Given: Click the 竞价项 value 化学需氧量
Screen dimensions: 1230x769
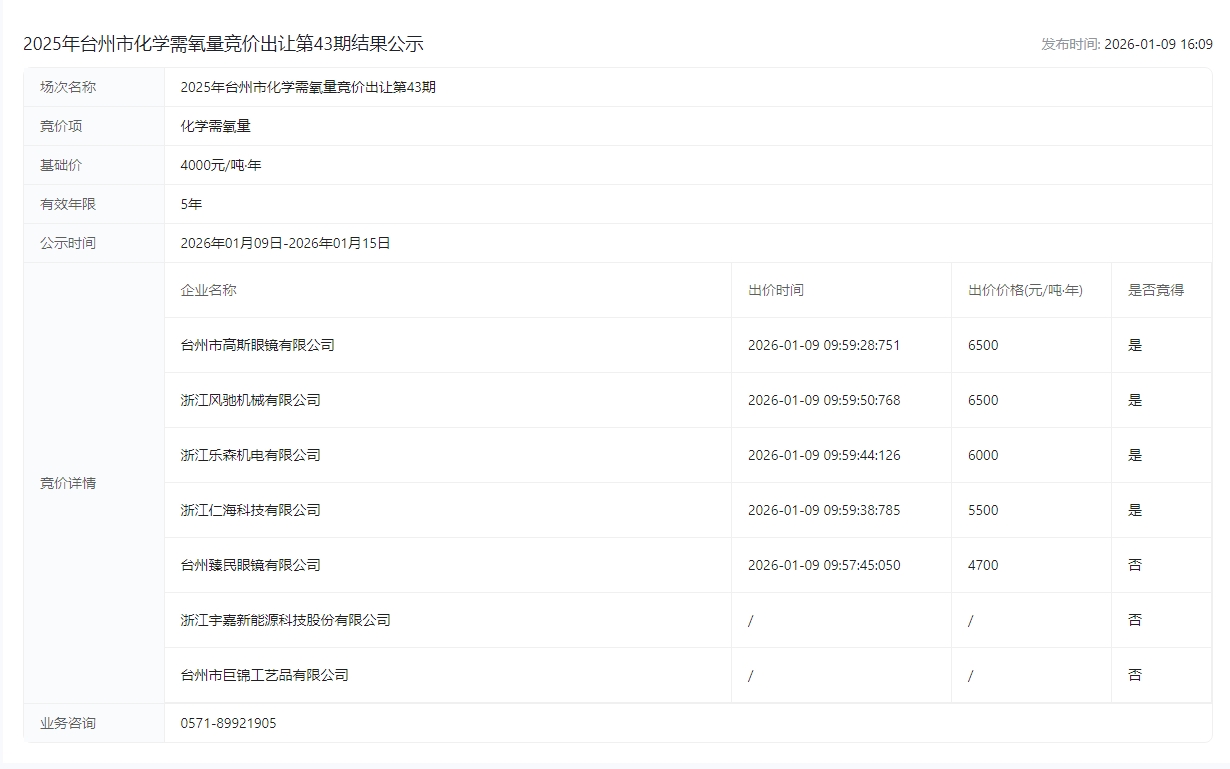Looking at the screenshot, I should (215, 126).
